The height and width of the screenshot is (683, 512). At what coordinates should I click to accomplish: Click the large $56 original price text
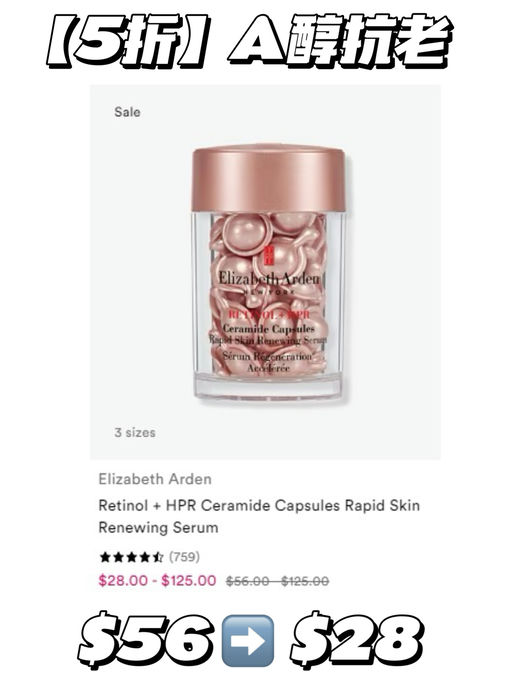[144, 642]
